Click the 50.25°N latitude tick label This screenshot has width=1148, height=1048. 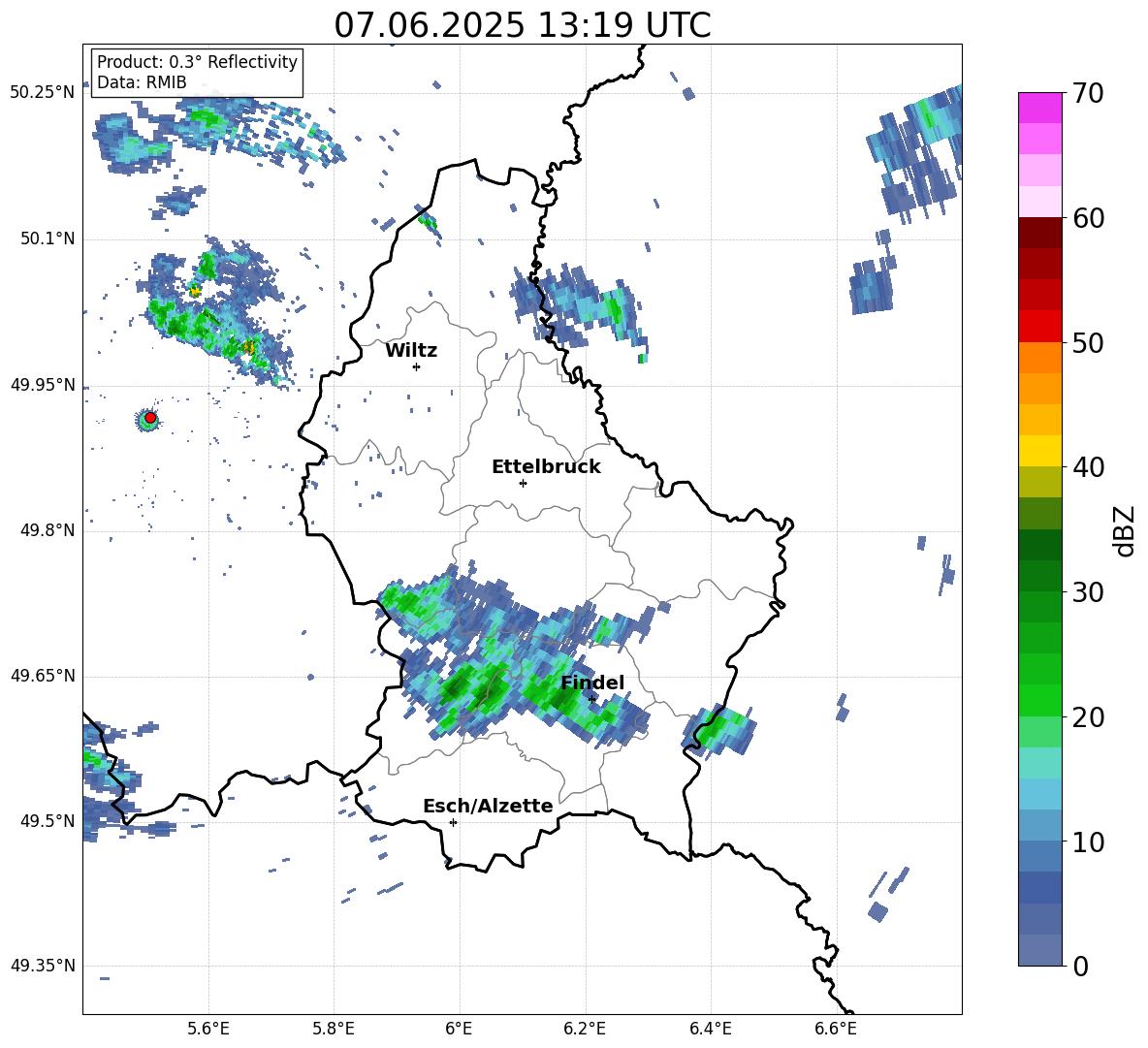coord(42,93)
